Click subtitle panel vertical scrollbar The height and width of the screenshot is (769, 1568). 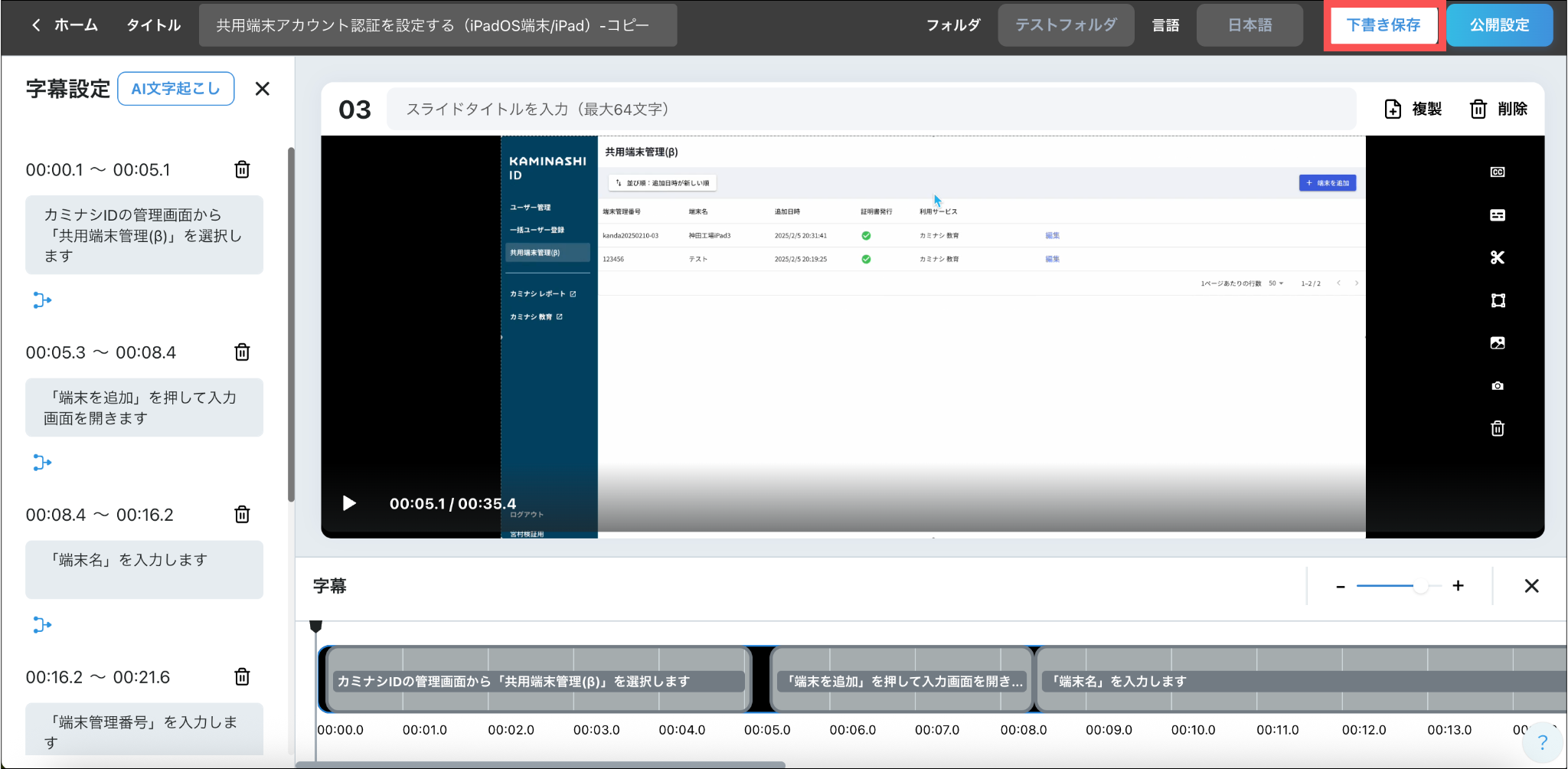[291, 324]
